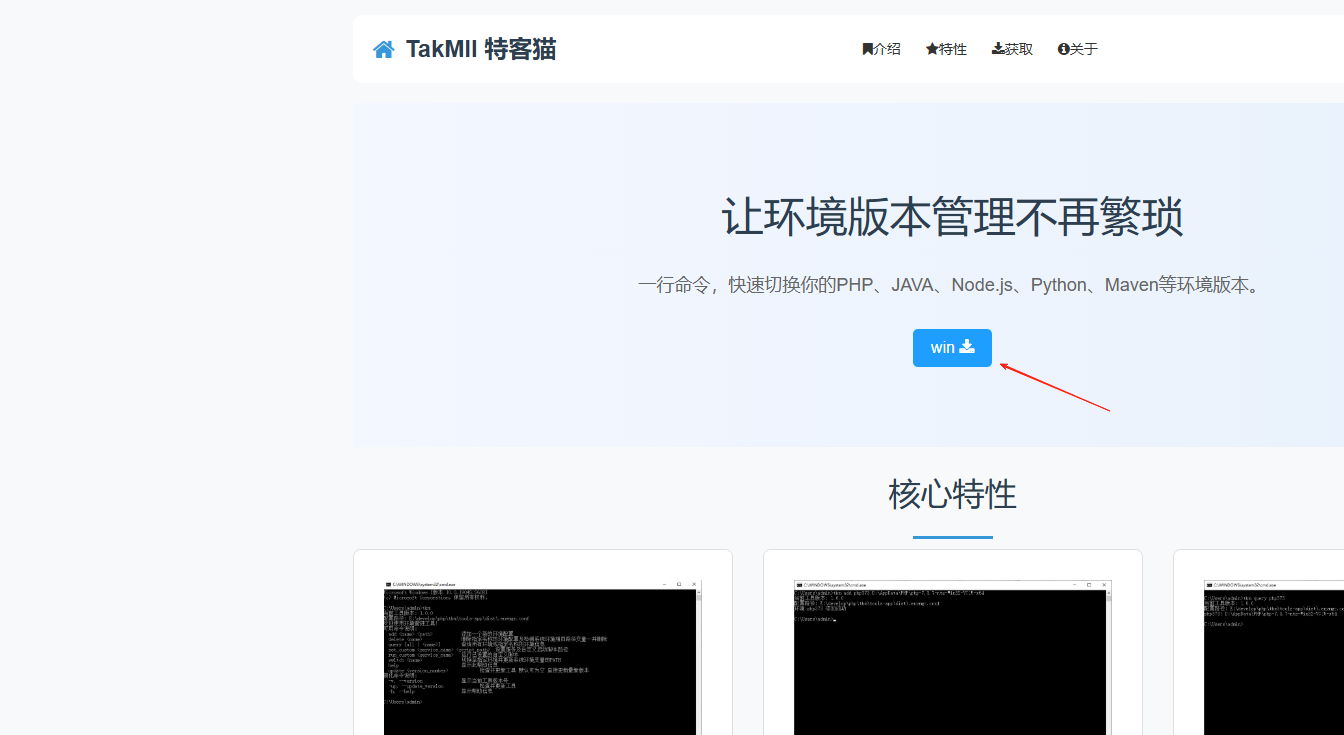Select the 获取 navigation link
This screenshot has height=735, width=1344.
(1019, 49)
